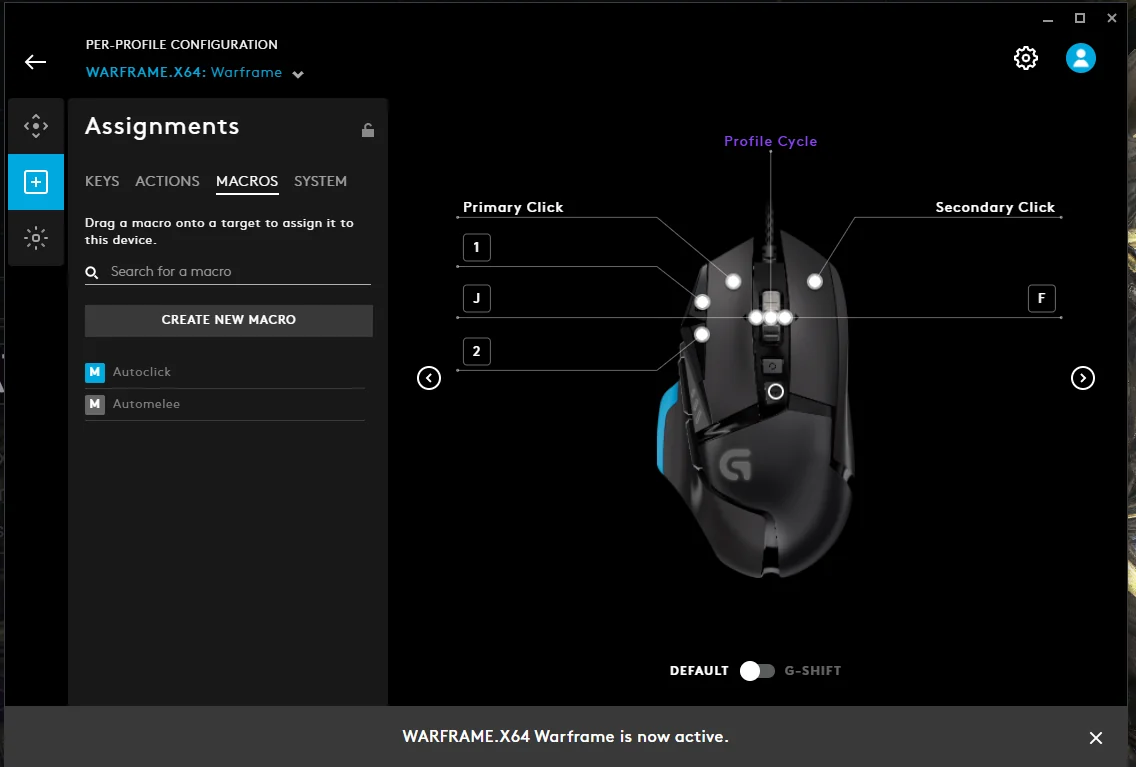Screen dimensions: 1136x767
Task: Click the WARFRAME.X64: Warframe profile name
Action: [x=184, y=72]
